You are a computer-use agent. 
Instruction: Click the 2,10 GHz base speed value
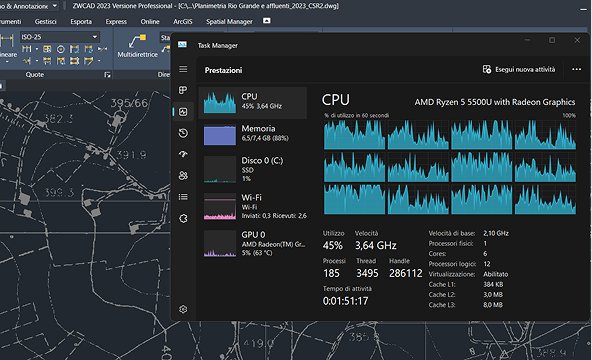click(x=496, y=234)
